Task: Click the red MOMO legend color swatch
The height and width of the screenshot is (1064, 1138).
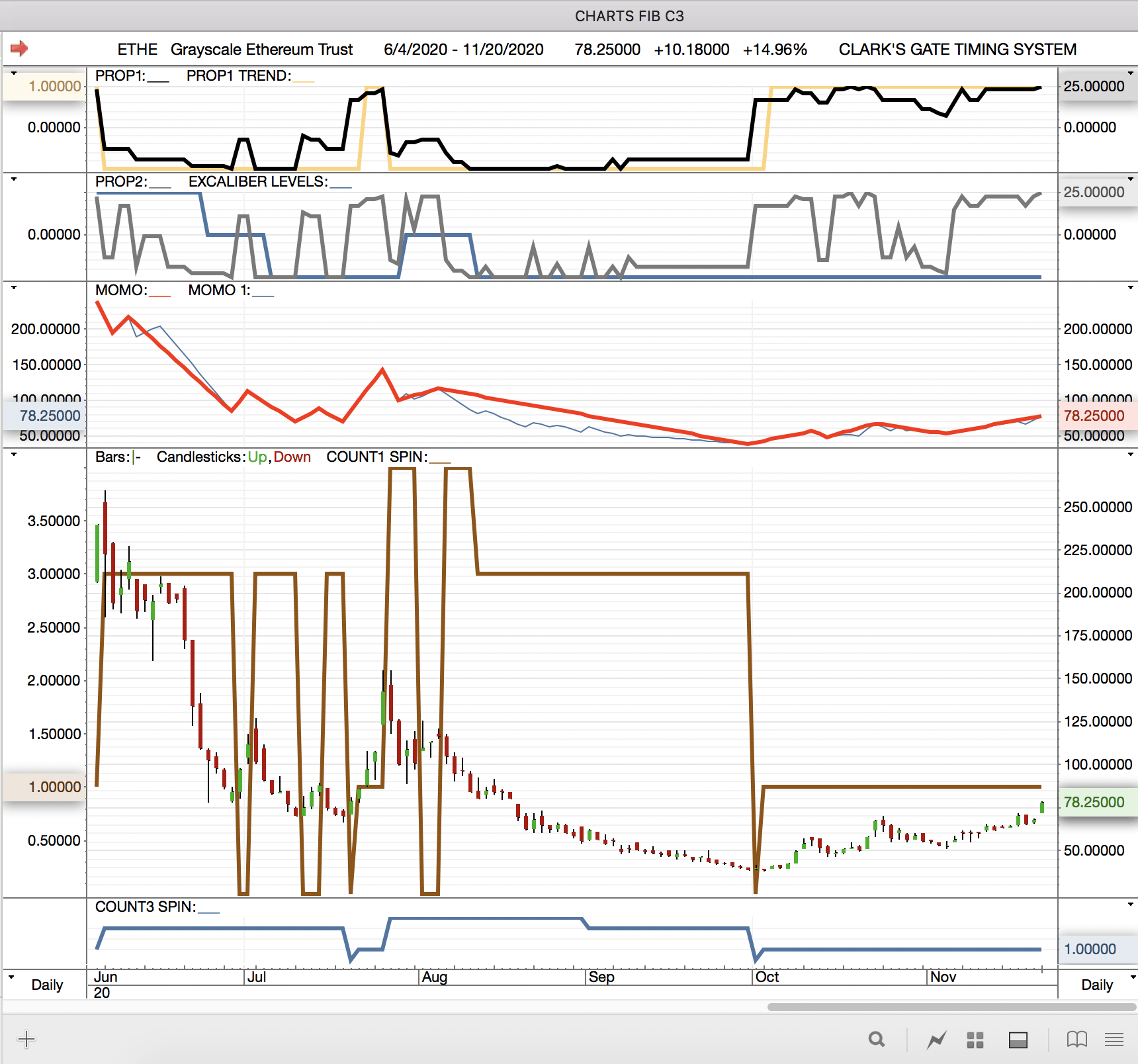Action: 159,294
